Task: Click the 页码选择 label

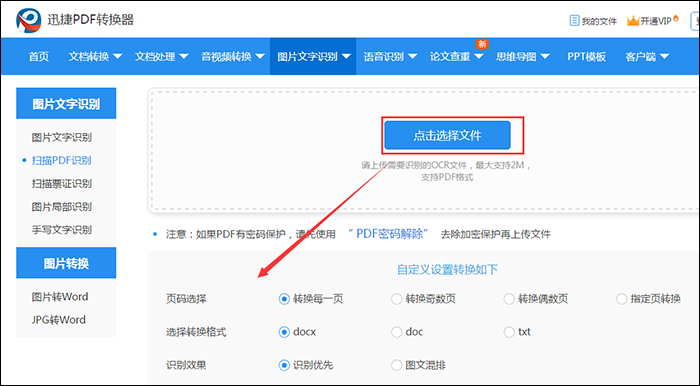Action: tap(186, 299)
